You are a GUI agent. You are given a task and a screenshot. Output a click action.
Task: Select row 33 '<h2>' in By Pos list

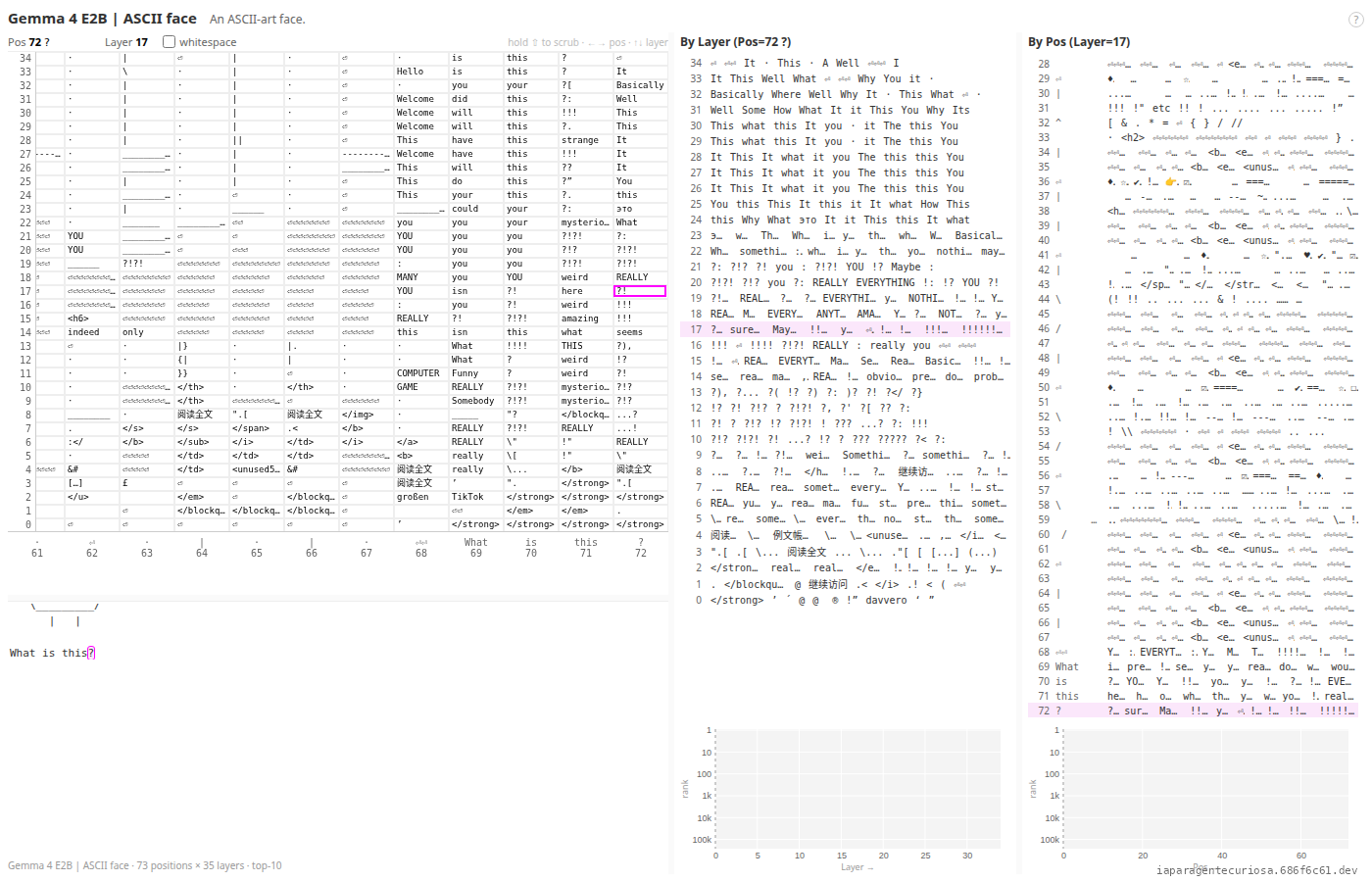(1193, 137)
